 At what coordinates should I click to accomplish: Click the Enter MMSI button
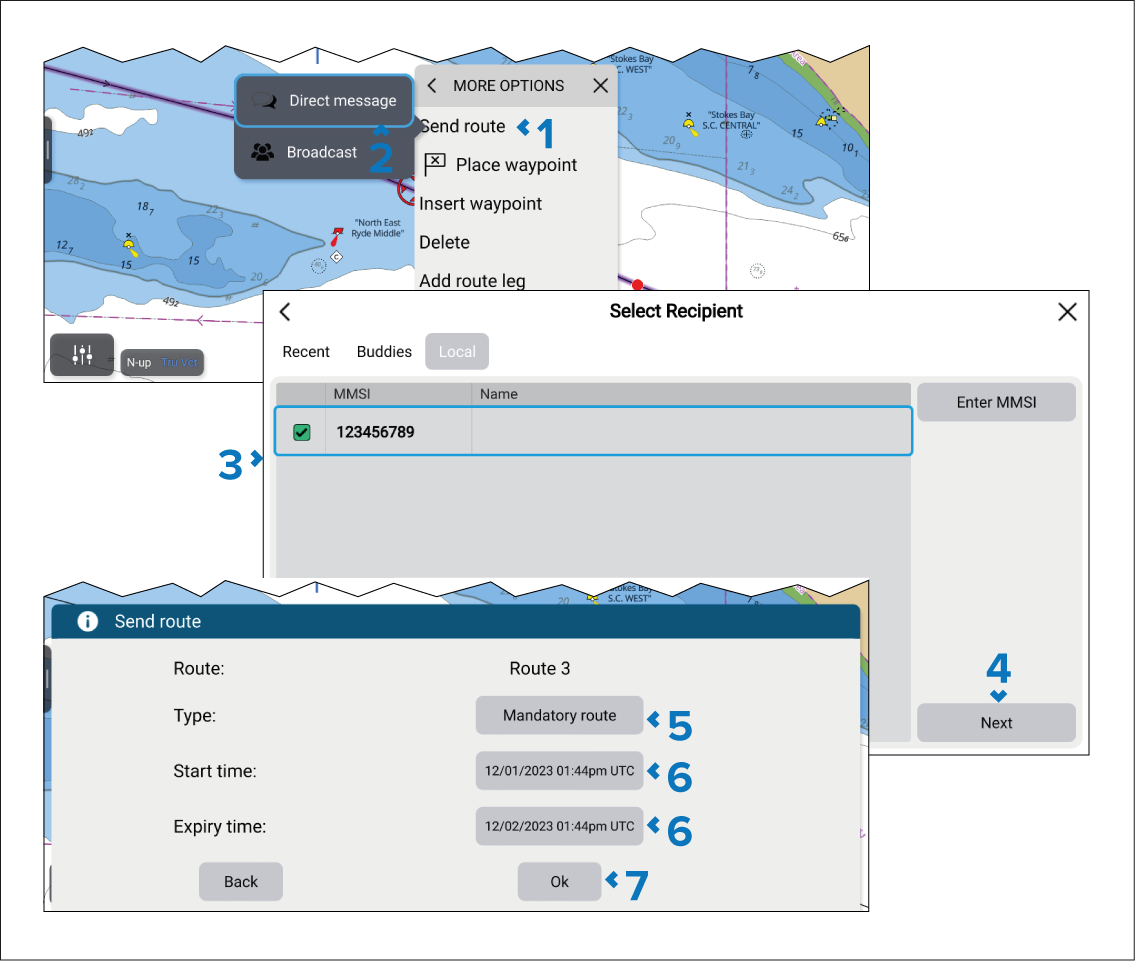996,403
